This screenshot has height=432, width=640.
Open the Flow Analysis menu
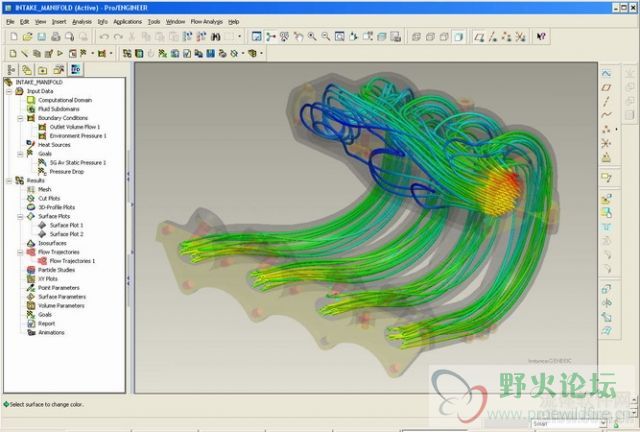(207, 21)
